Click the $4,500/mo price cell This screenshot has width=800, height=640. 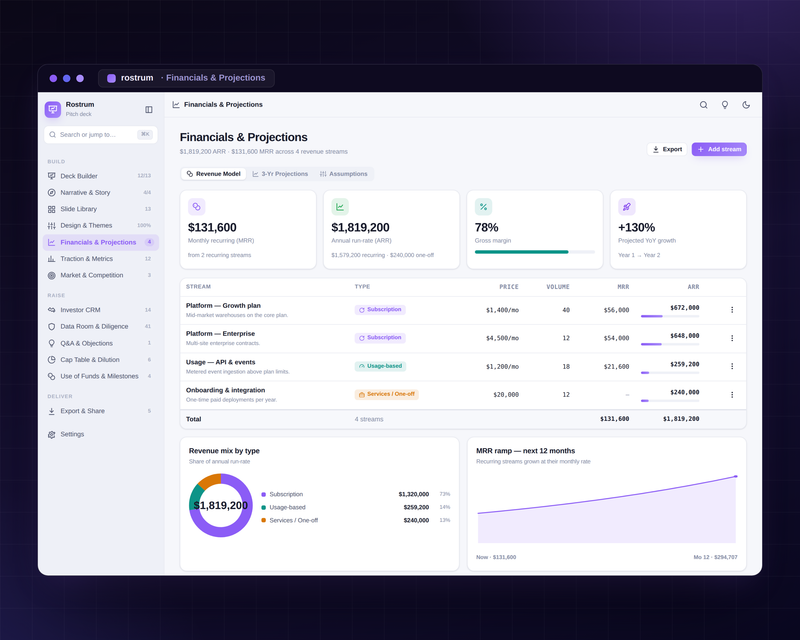click(502, 338)
